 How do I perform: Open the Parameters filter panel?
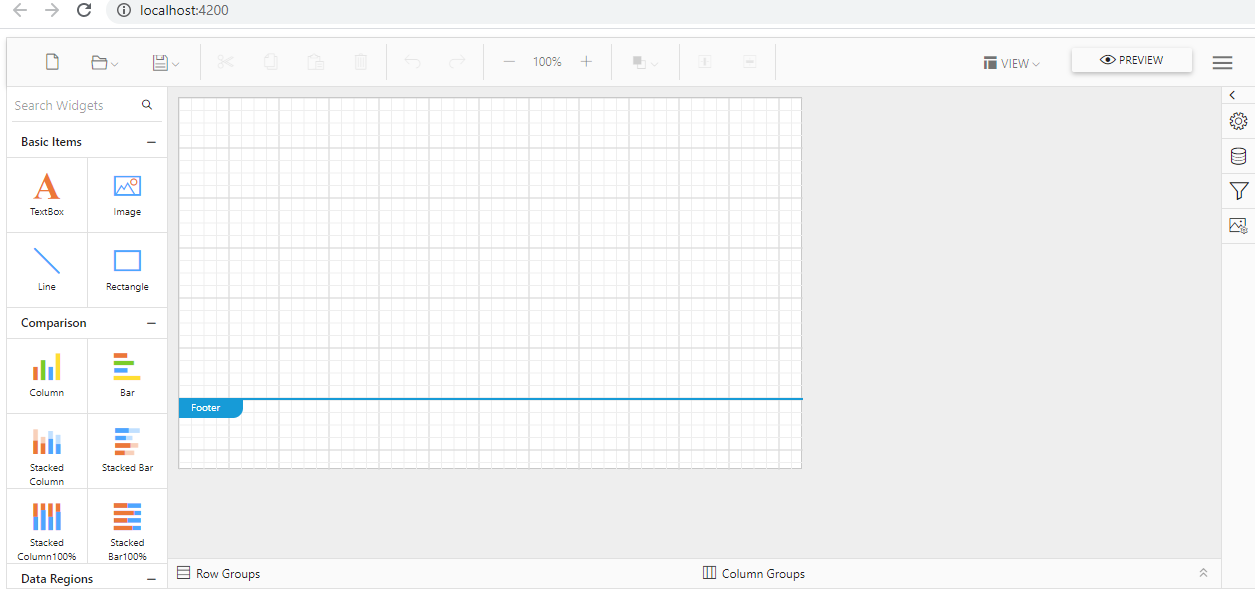point(1238,191)
